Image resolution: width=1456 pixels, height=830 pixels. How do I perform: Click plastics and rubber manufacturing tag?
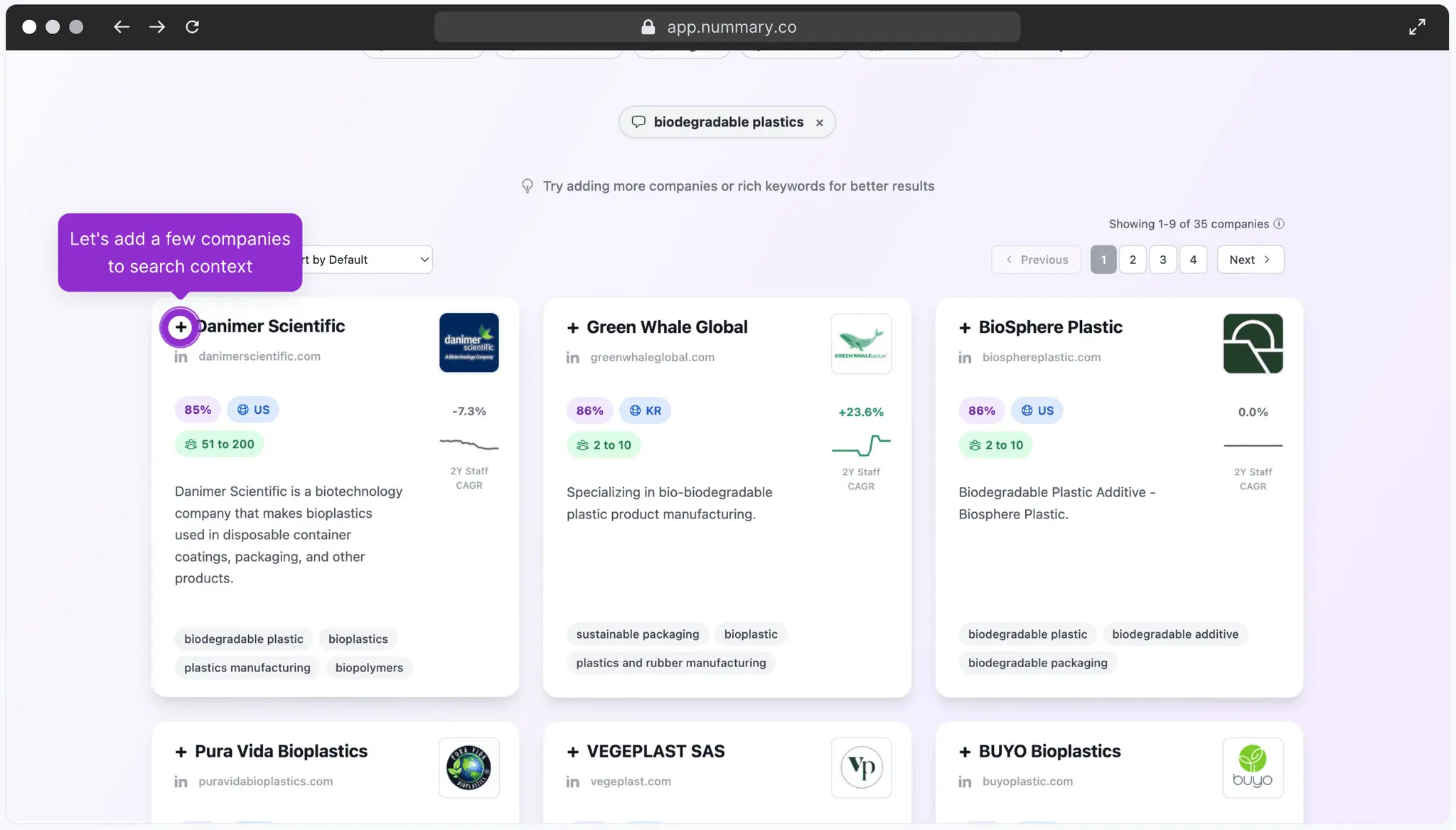point(670,663)
